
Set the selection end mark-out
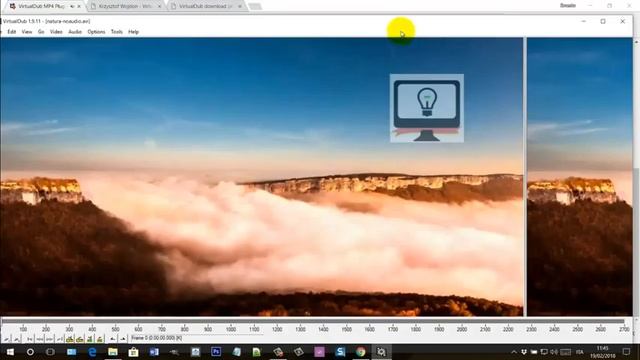tap(122, 339)
